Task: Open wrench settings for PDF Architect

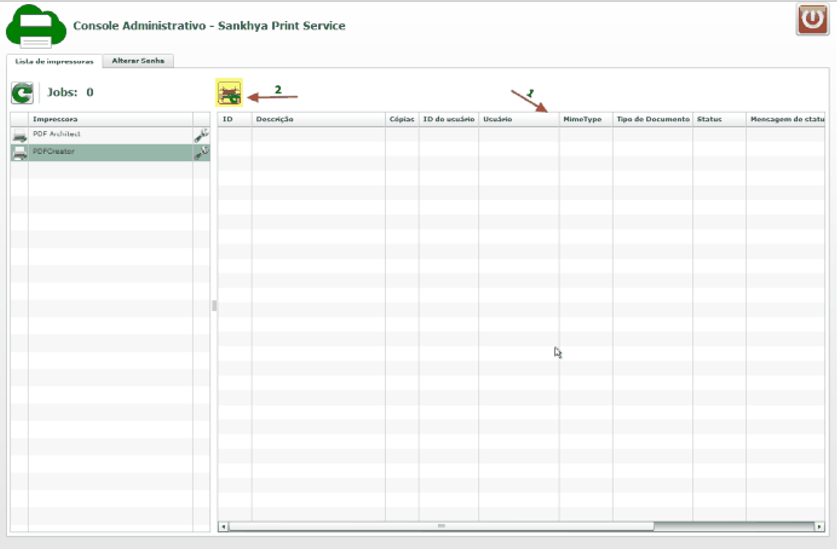Action: (201, 135)
